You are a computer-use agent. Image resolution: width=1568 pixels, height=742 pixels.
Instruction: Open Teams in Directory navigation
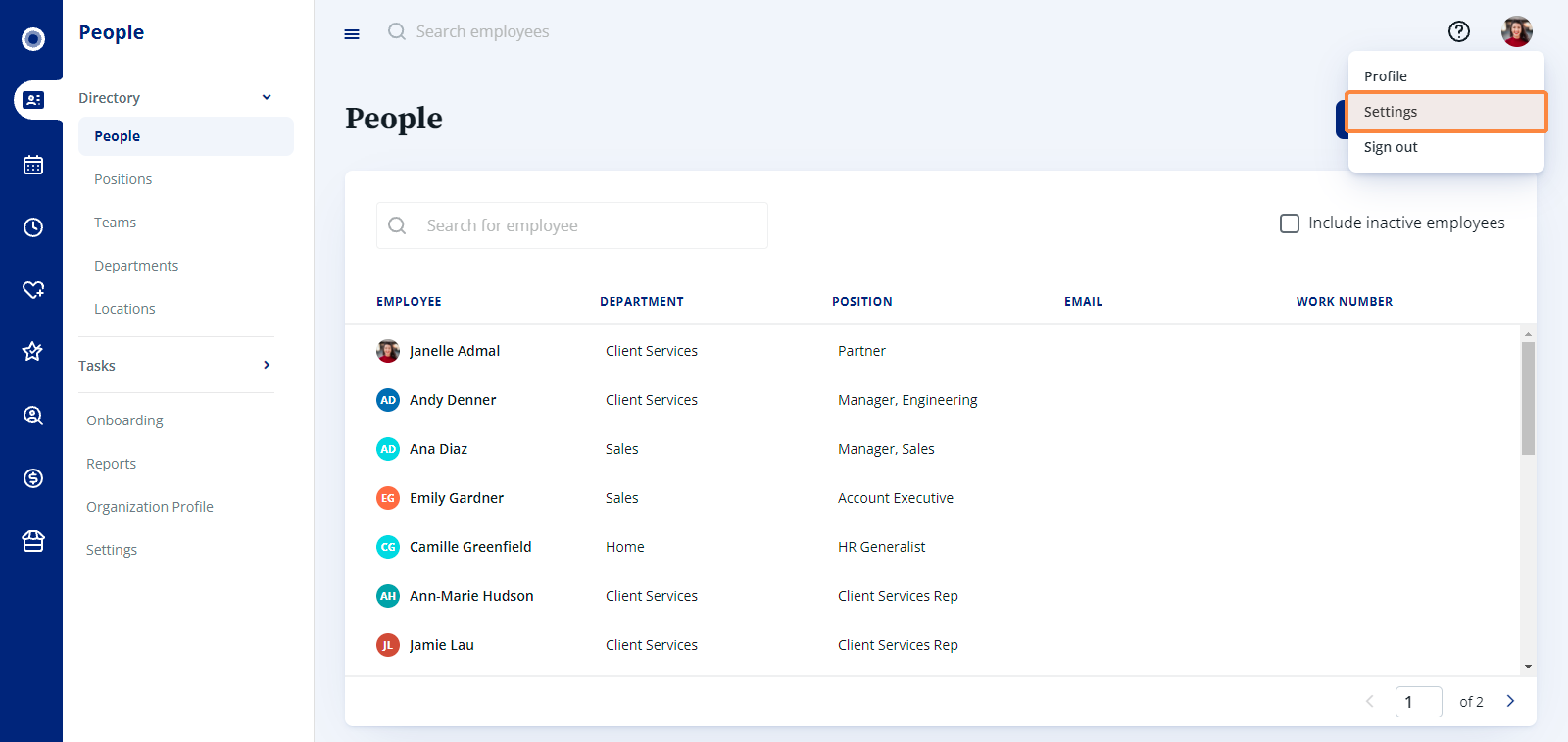click(115, 222)
